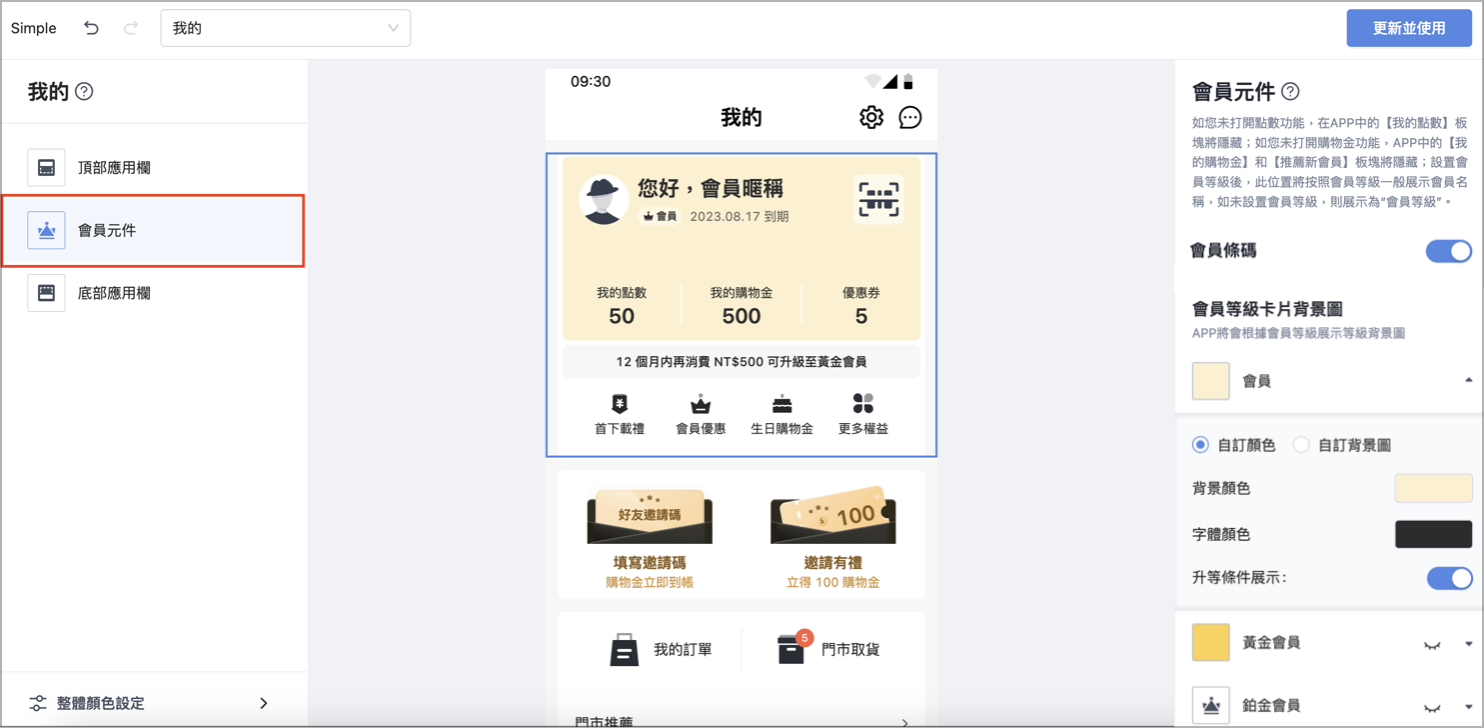Click 優惠券 value 5
Image resolution: width=1484 pixels, height=728 pixels.
pos(861,317)
